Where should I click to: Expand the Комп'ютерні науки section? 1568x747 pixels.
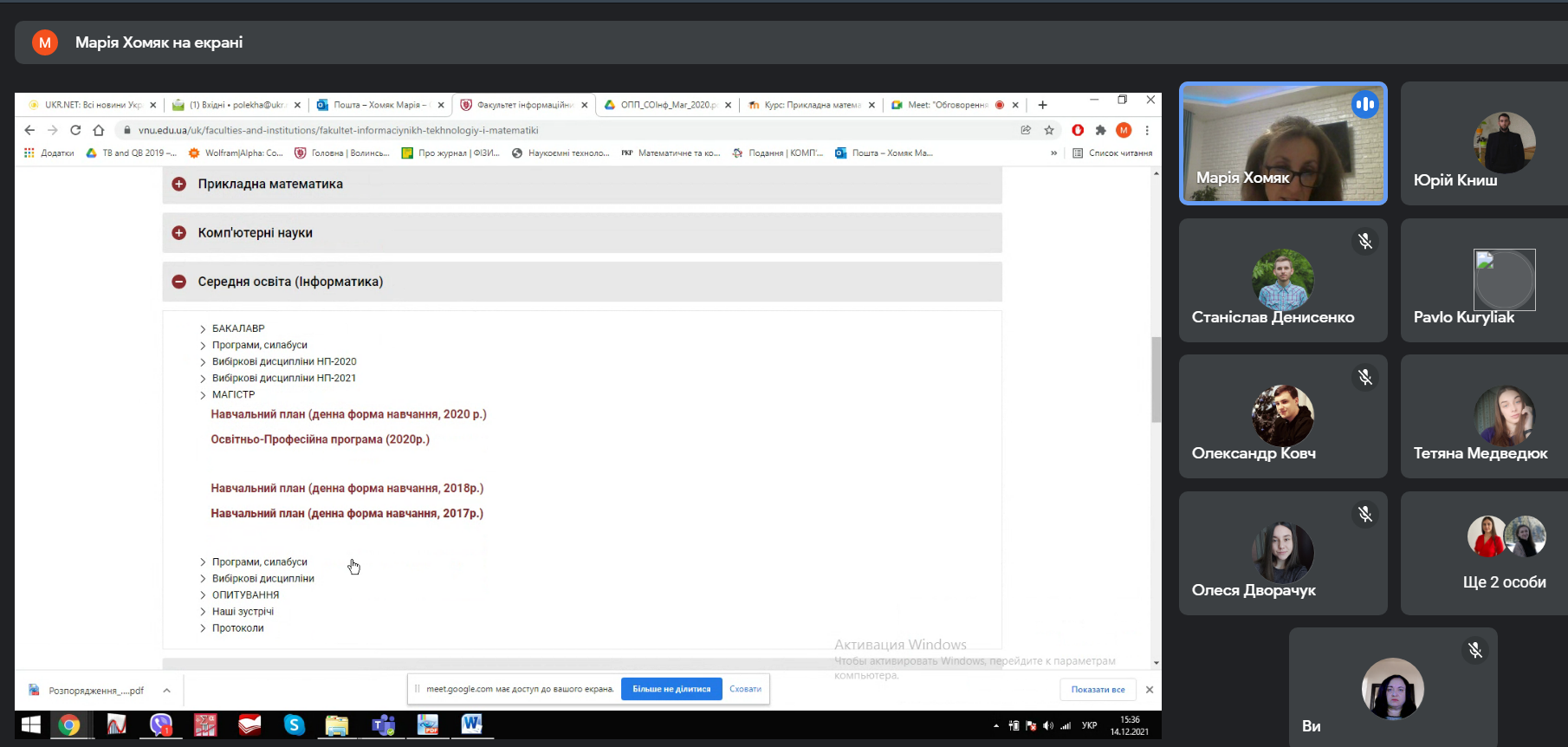tap(179, 233)
